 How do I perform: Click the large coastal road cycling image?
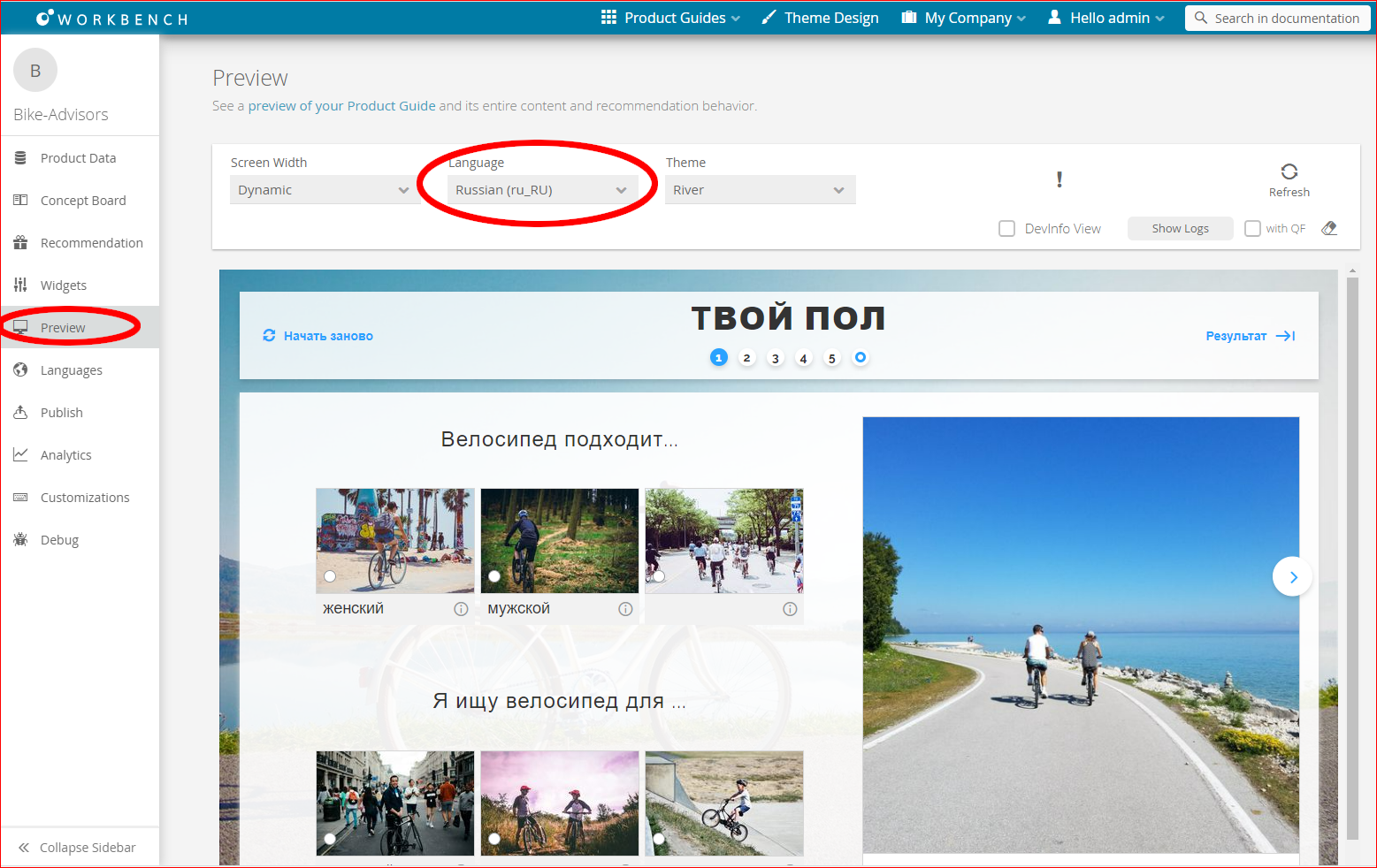1081,635
